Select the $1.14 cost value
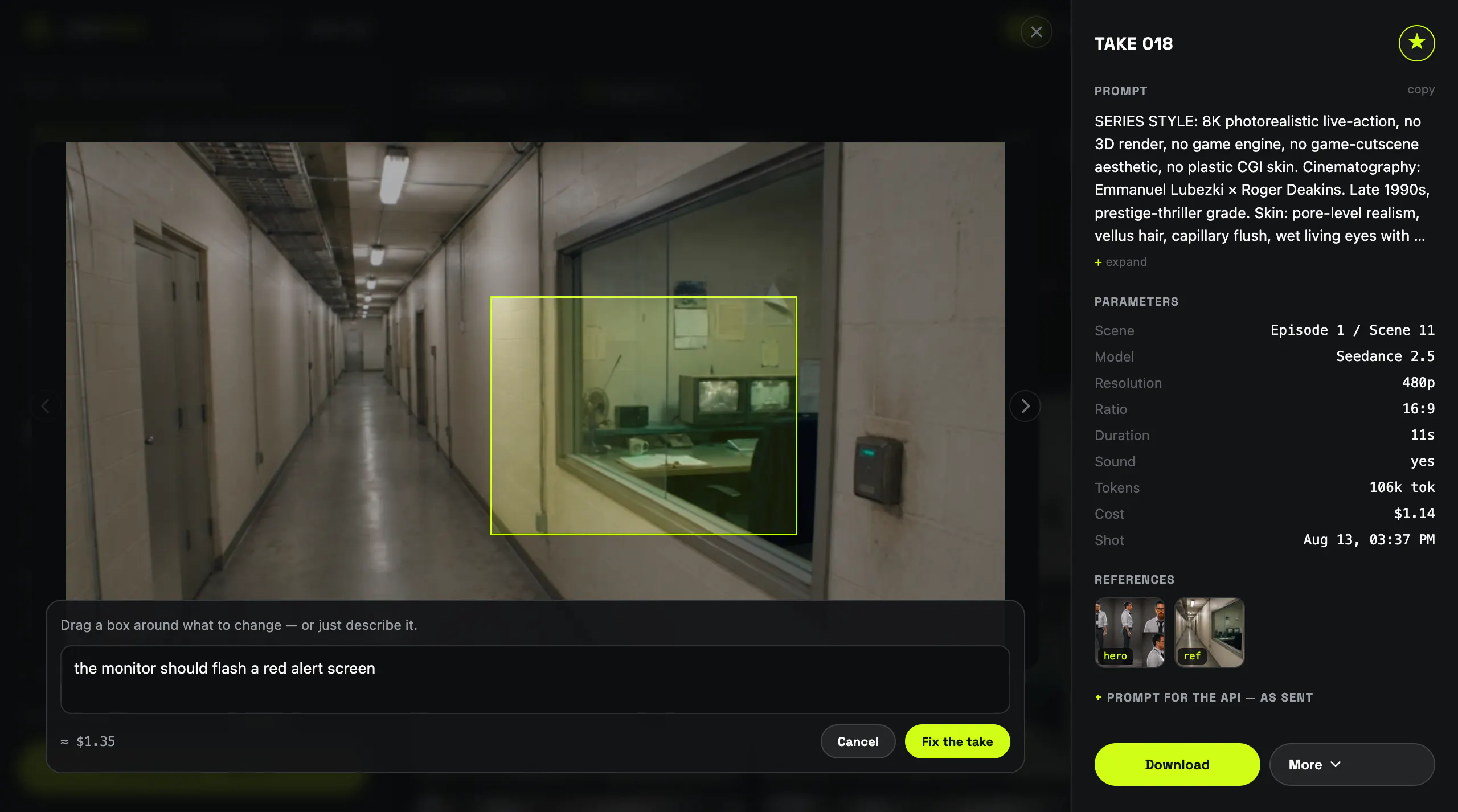Screen dimensions: 1458x812 point(1414,514)
